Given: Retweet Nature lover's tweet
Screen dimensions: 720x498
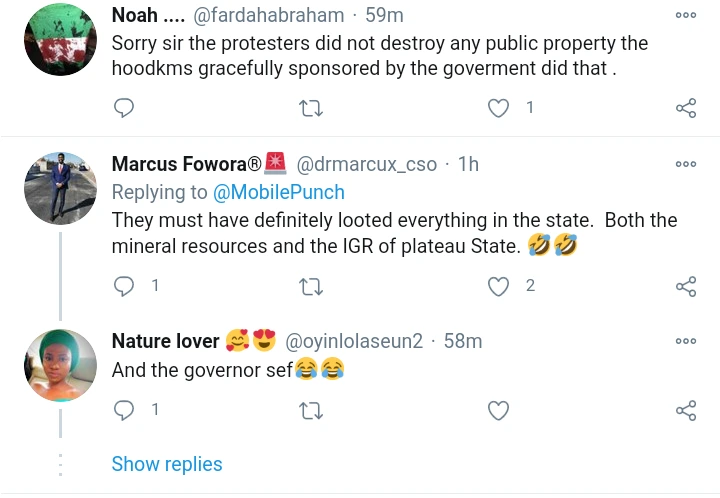Looking at the screenshot, I should point(311,410).
